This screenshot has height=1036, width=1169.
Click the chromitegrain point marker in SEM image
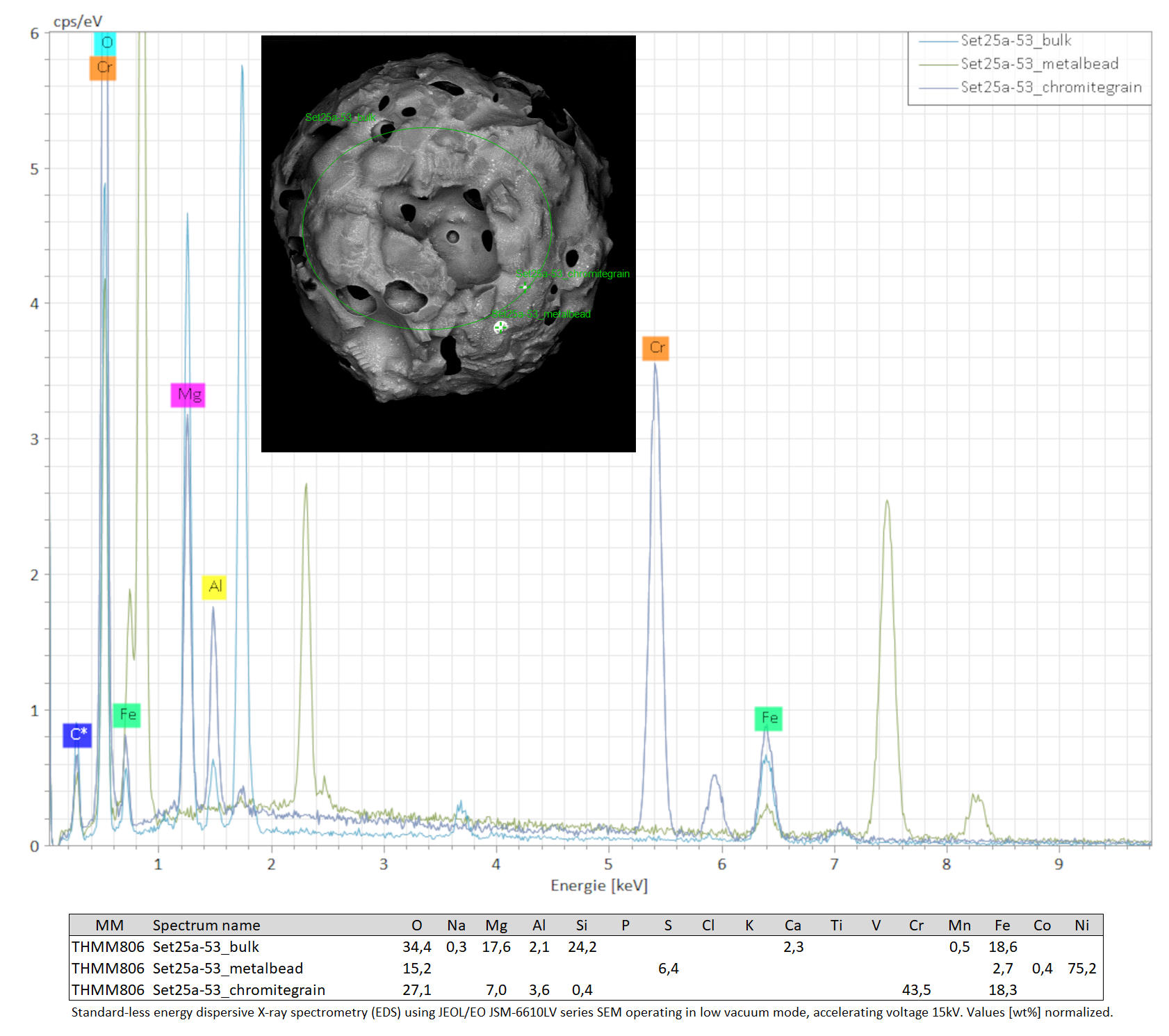(525, 286)
